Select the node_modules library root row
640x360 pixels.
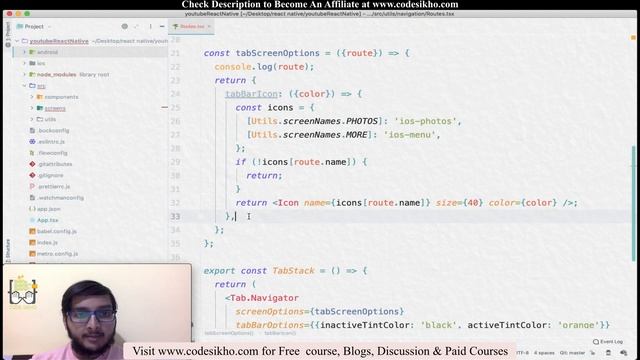tap(90, 74)
